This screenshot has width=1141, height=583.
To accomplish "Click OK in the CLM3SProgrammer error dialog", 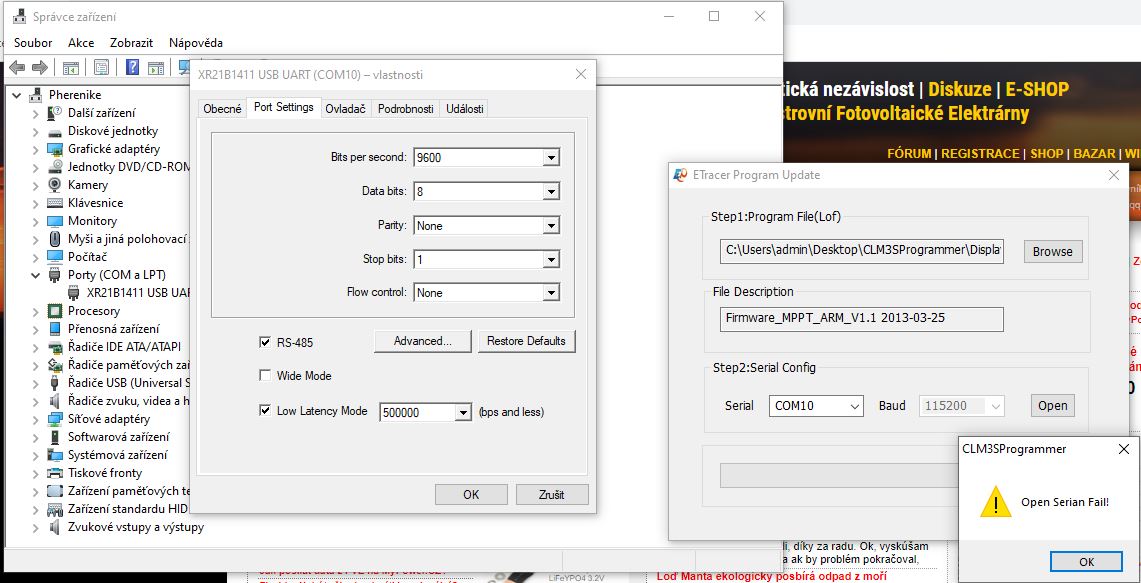I will [x=1086, y=562].
